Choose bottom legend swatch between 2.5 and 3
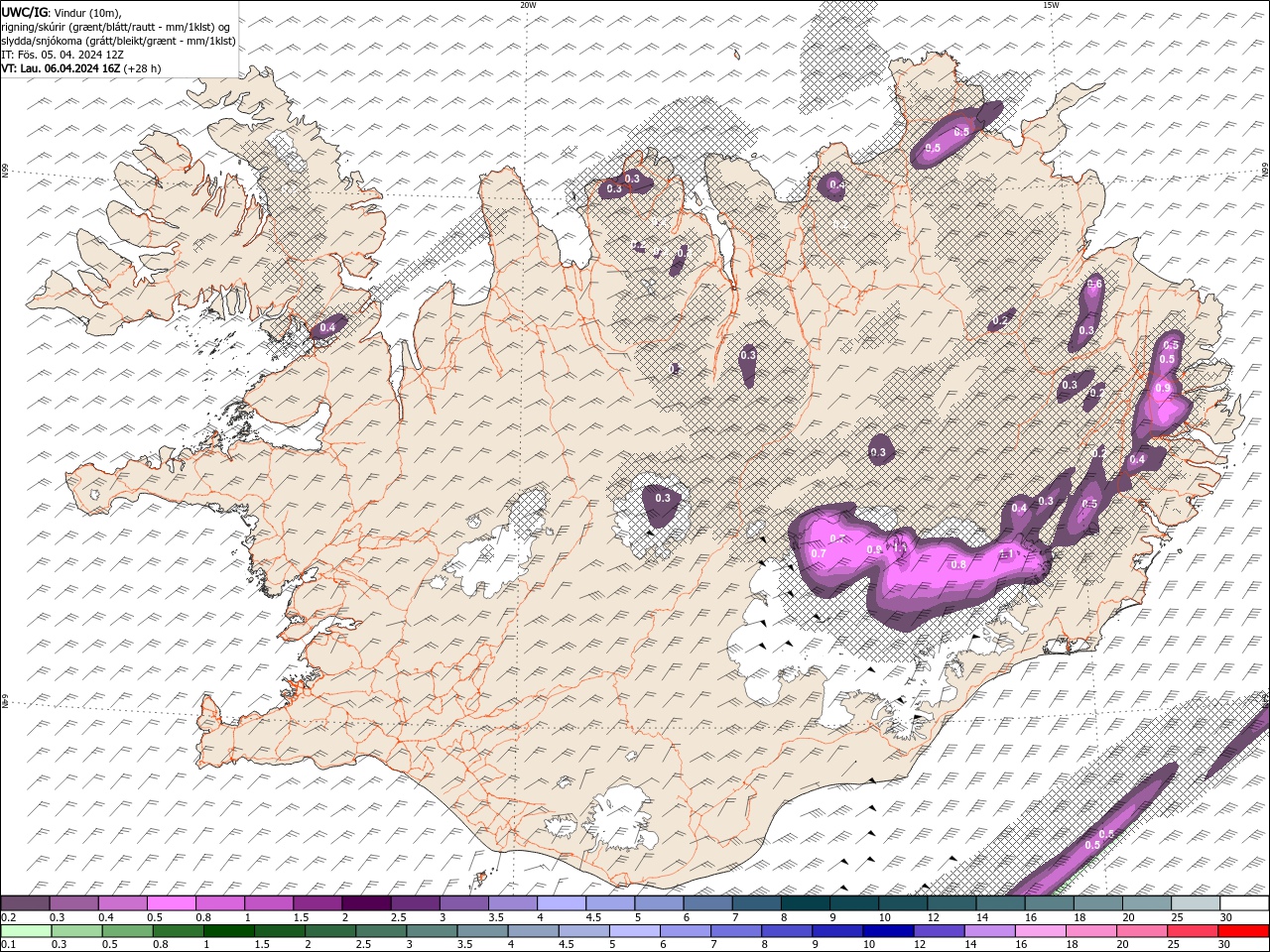Screen dimensions: 1270x952 (x=380, y=931)
